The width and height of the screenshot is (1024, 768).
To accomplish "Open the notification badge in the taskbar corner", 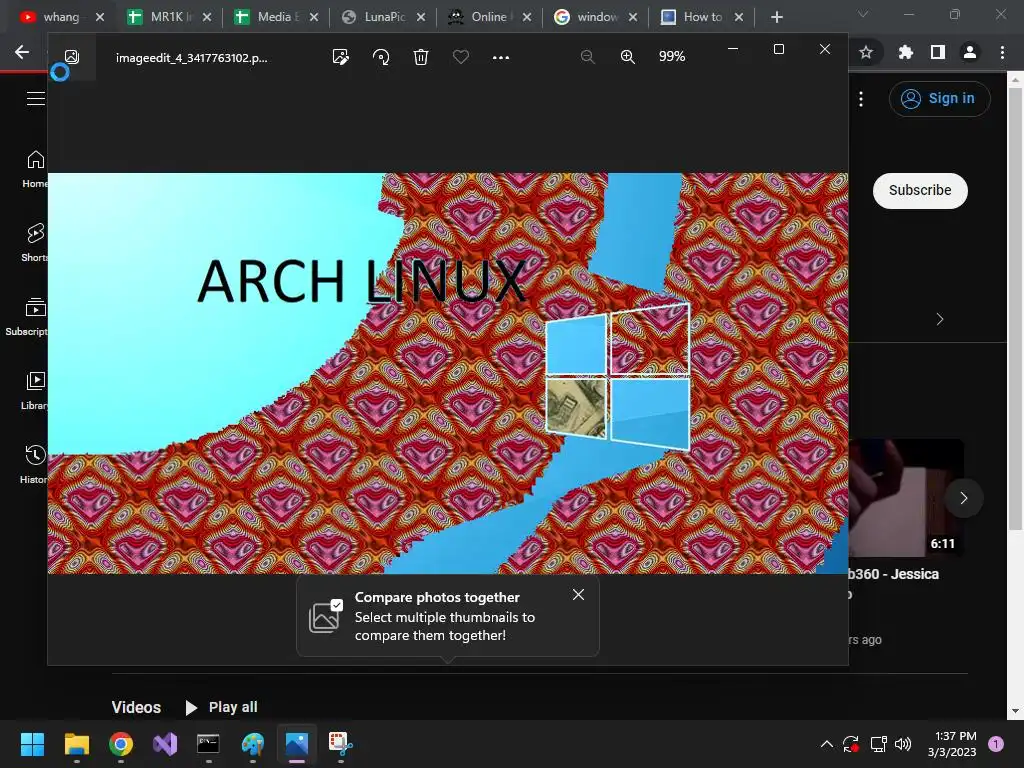I will pos(996,744).
